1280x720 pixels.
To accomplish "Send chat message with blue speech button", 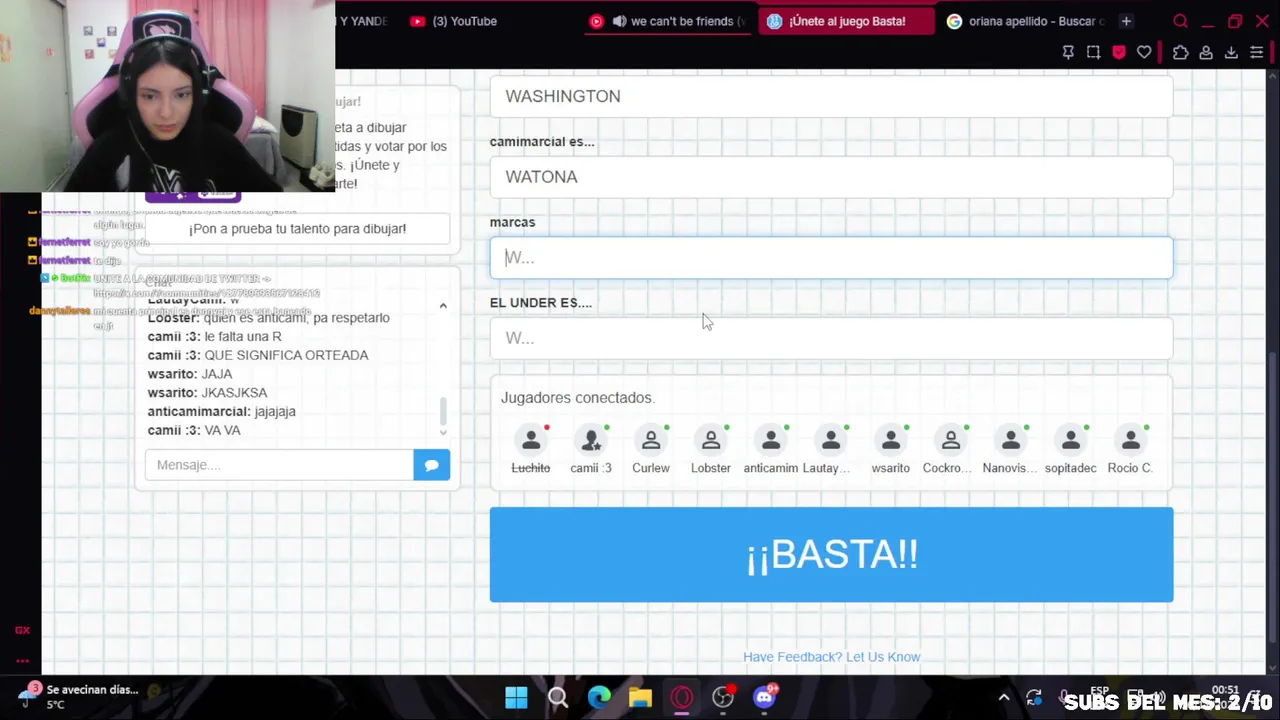I will [x=432, y=465].
